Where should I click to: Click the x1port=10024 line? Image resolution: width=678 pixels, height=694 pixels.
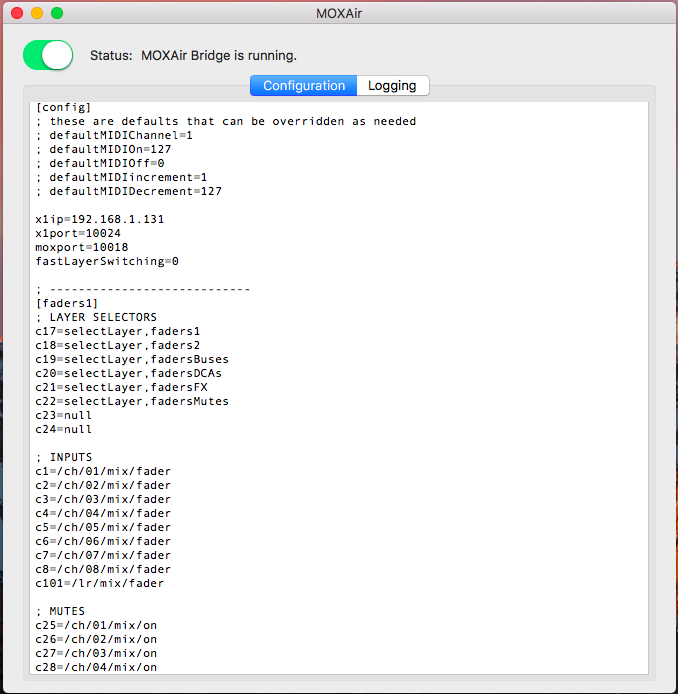(x=78, y=233)
